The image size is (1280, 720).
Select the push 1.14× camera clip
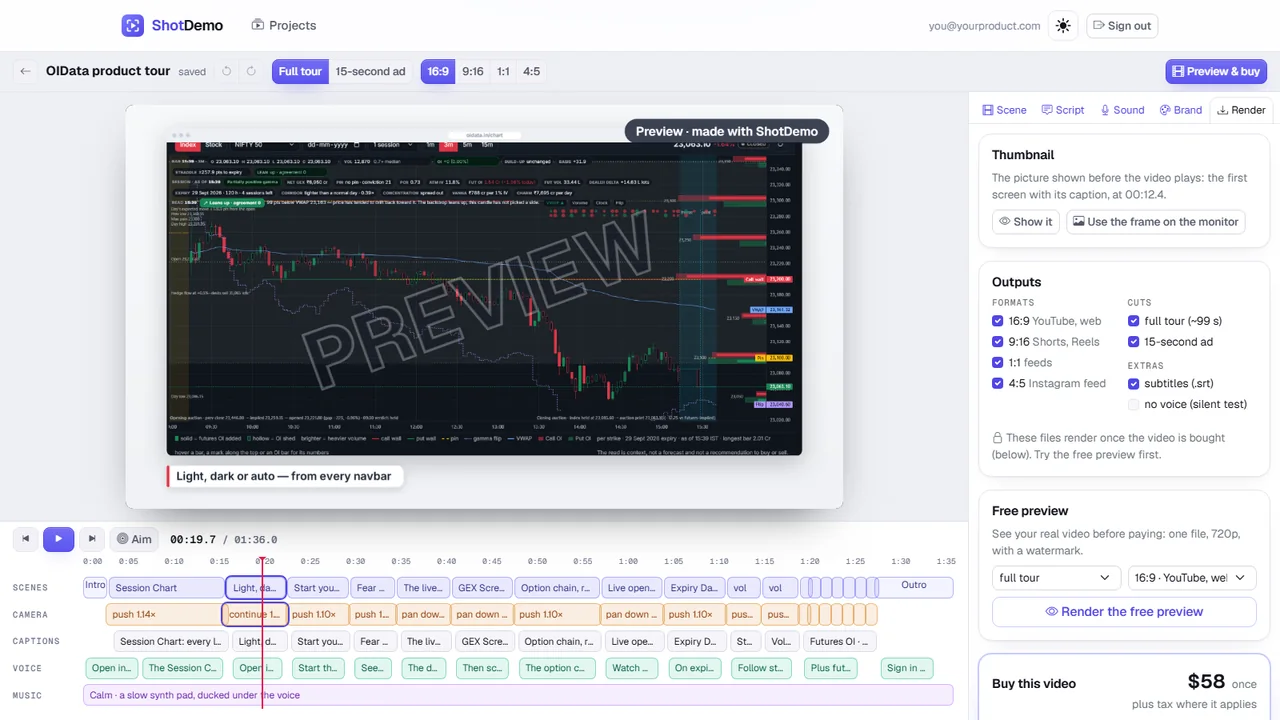(164, 615)
